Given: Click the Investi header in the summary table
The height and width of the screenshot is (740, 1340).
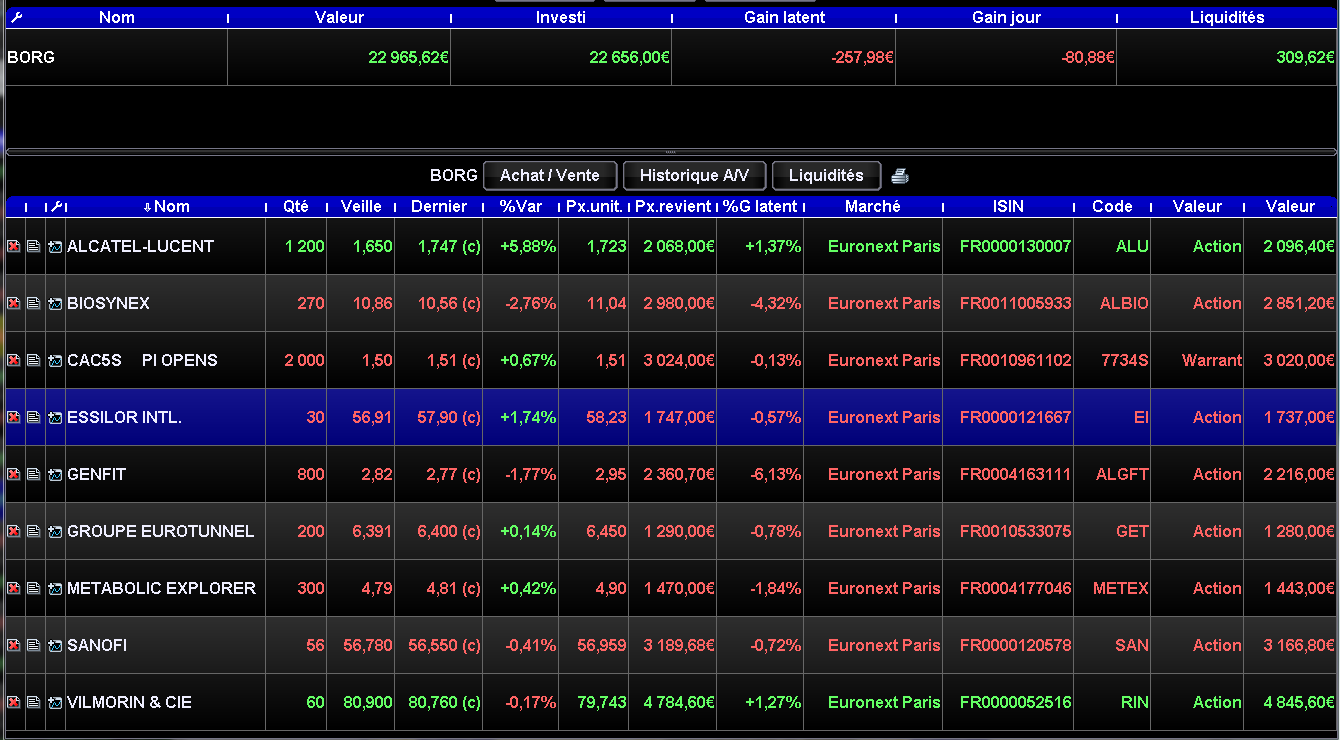Looking at the screenshot, I should click(x=561, y=17).
